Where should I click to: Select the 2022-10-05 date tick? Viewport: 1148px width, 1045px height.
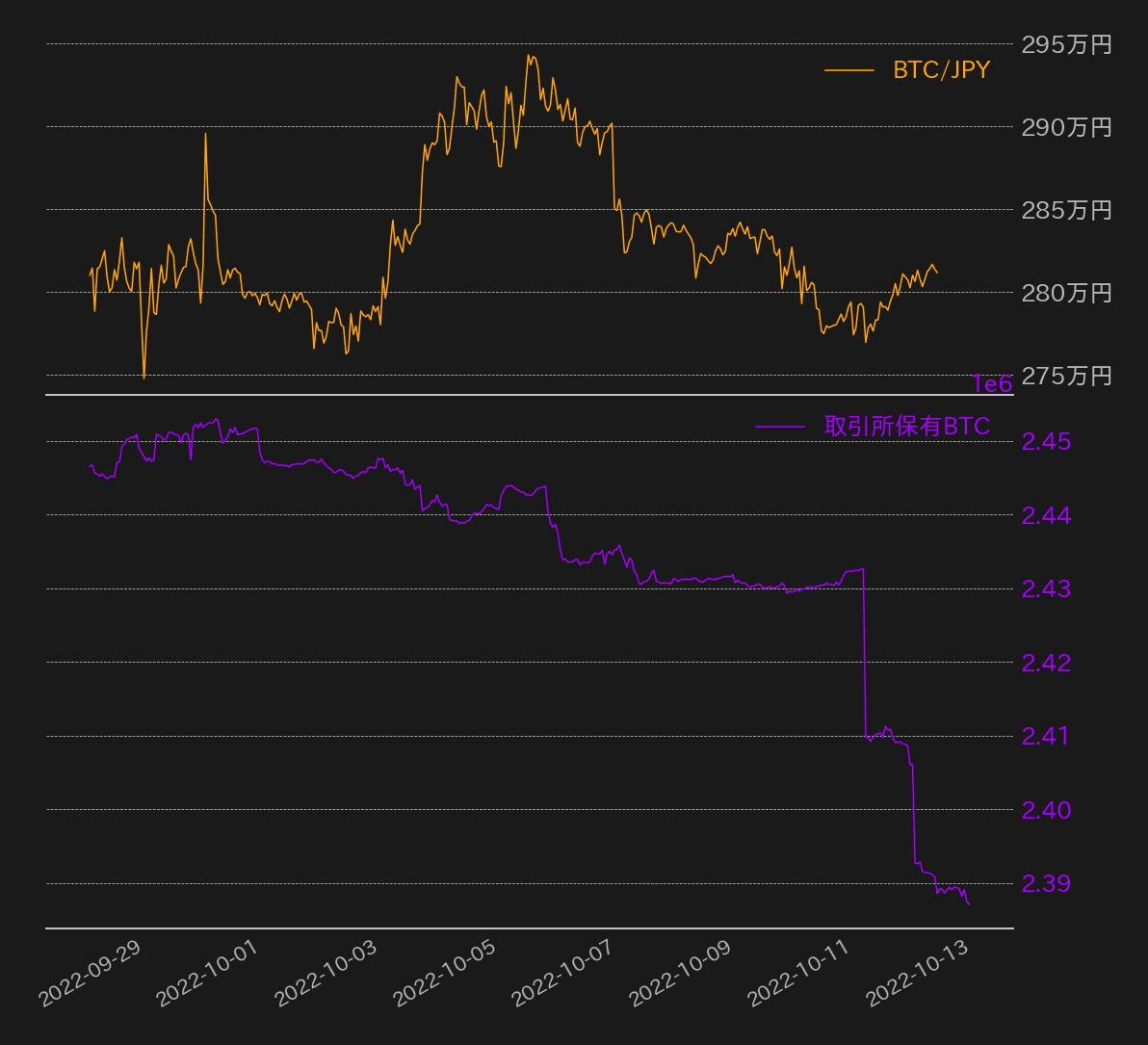(446, 973)
